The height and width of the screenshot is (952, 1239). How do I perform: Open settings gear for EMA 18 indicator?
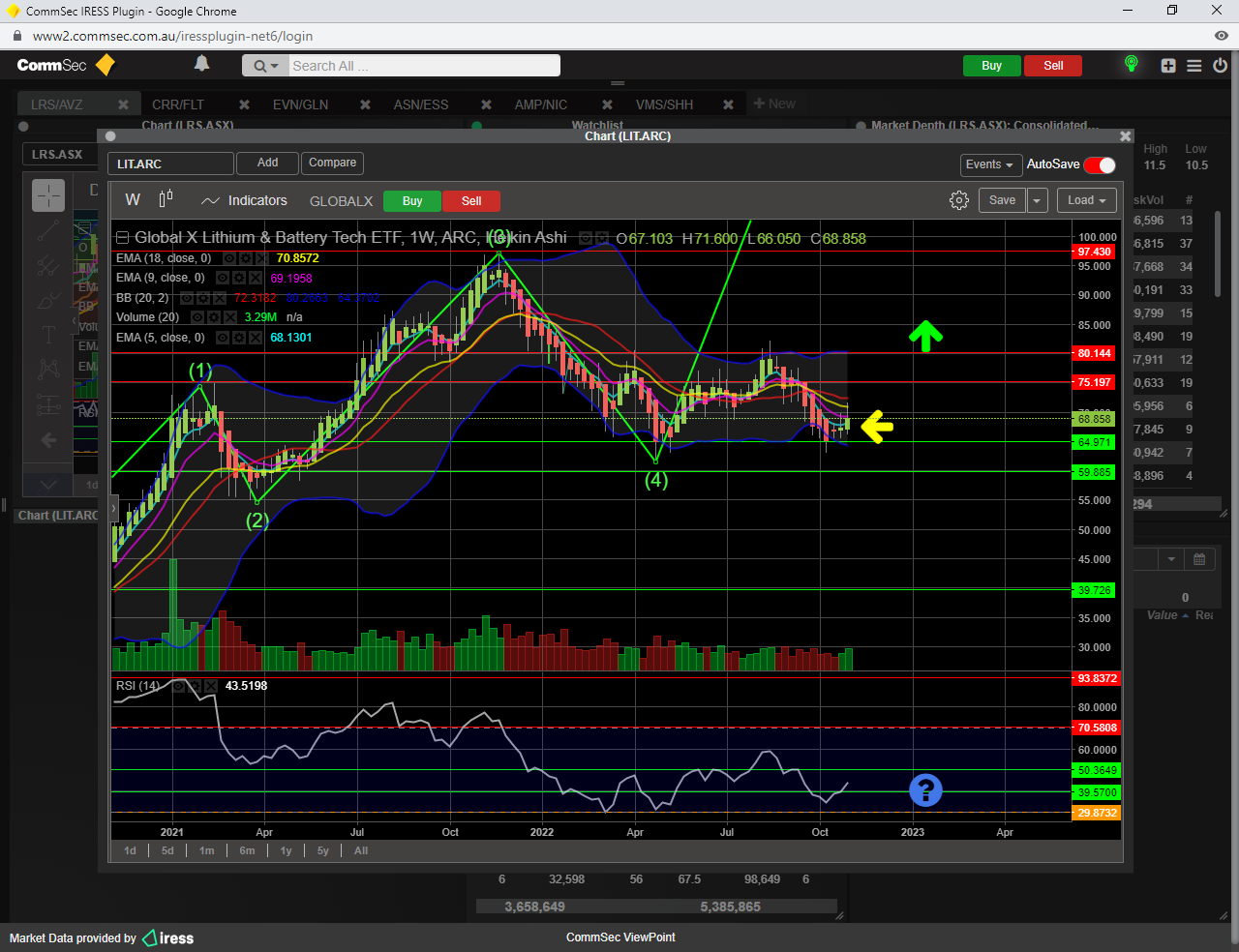[246, 258]
